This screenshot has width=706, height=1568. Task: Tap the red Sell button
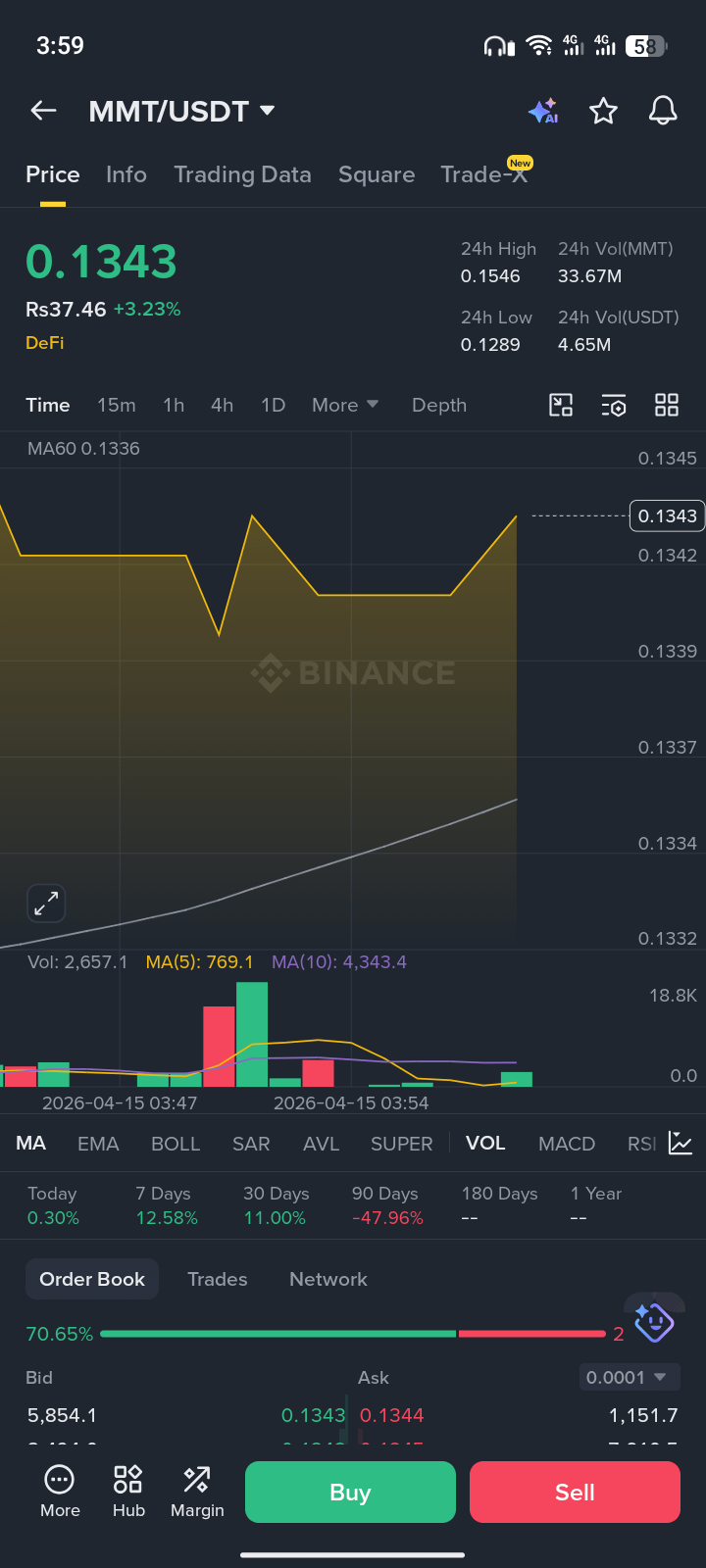575,1492
